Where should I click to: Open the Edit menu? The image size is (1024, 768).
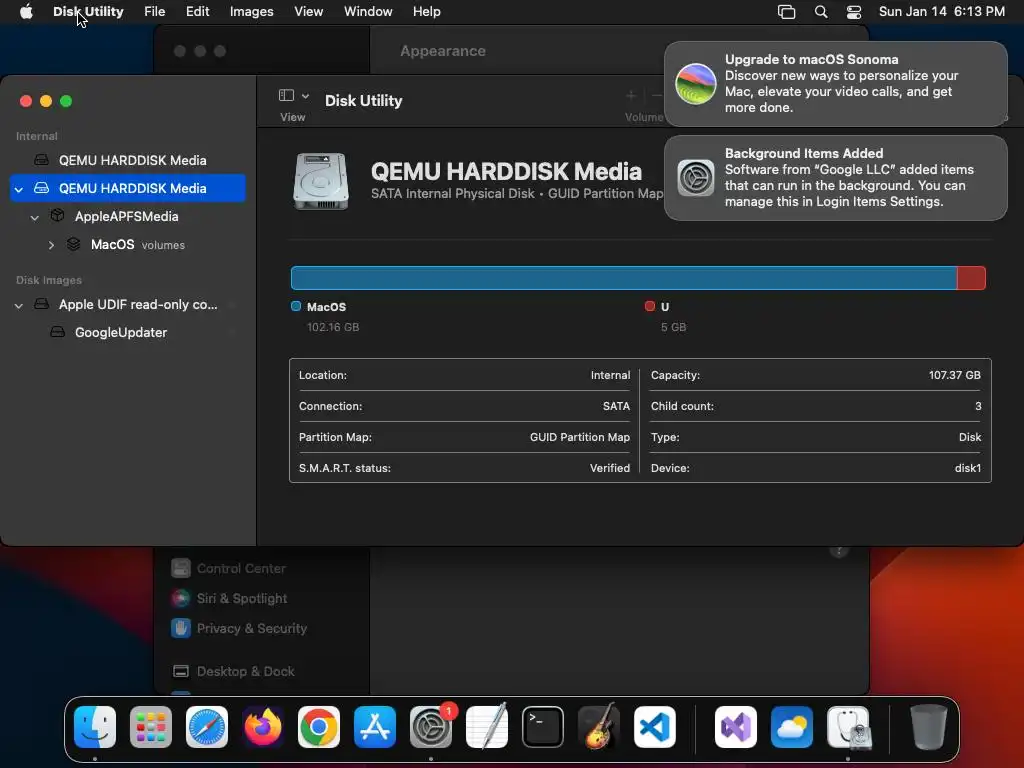197,12
